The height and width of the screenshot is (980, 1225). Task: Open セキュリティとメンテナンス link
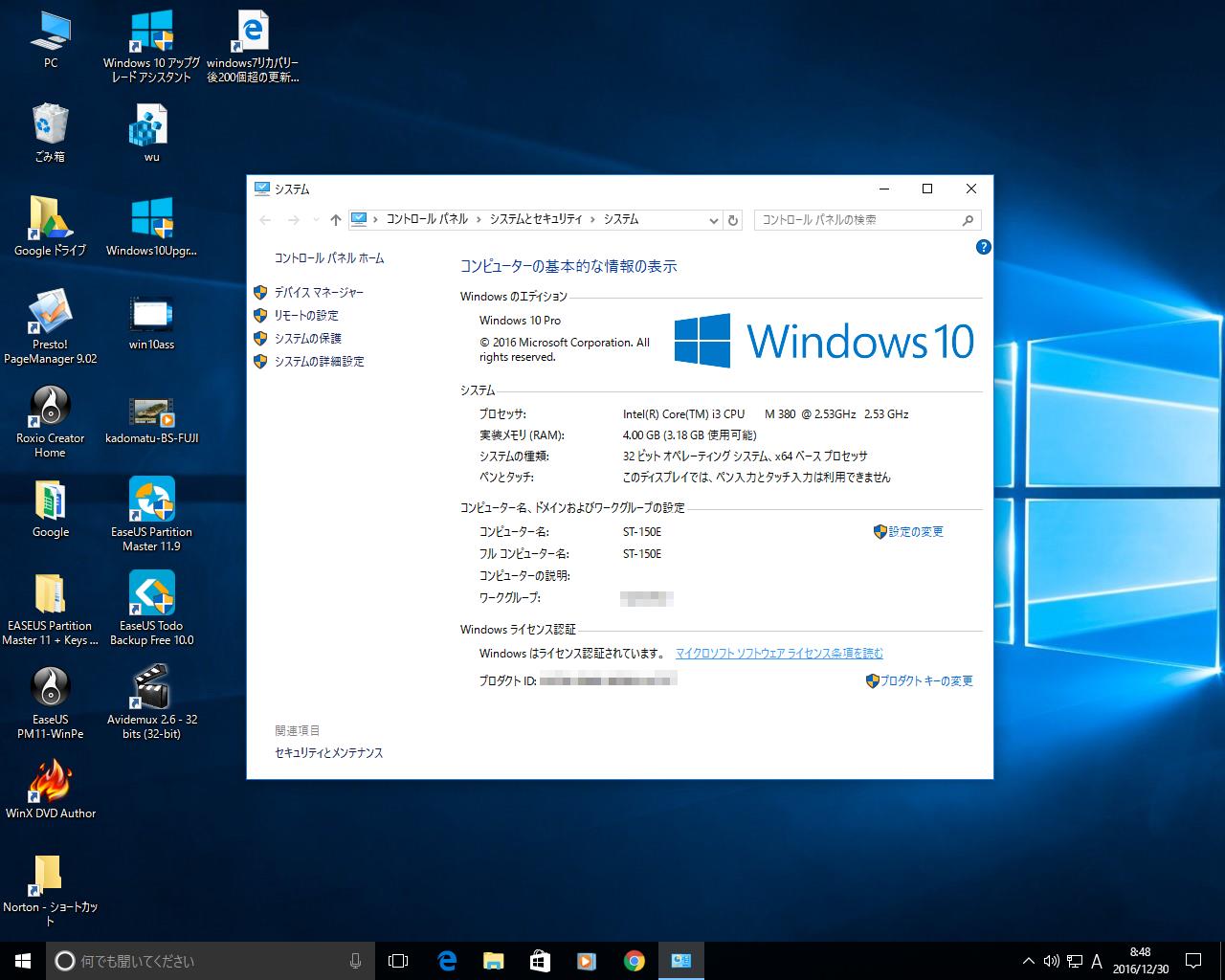(328, 753)
